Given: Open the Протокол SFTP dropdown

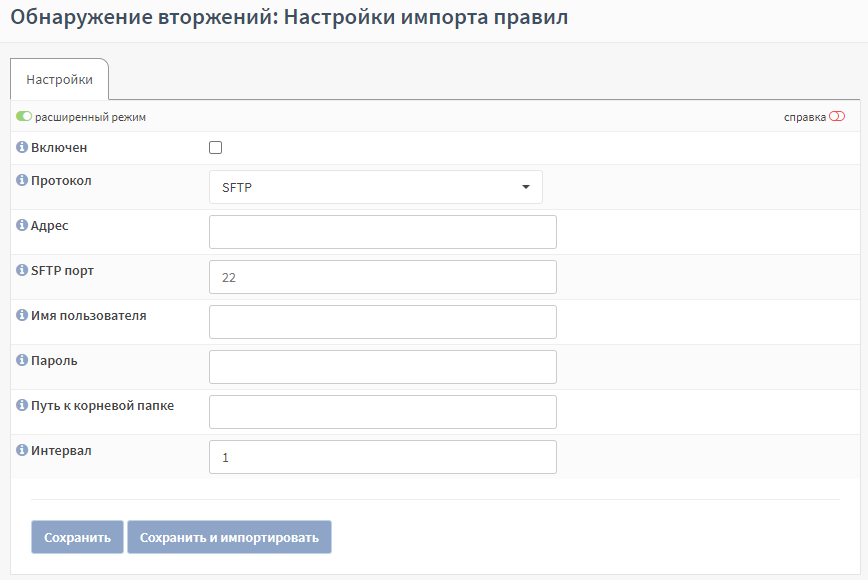Looking at the screenshot, I should (376, 187).
